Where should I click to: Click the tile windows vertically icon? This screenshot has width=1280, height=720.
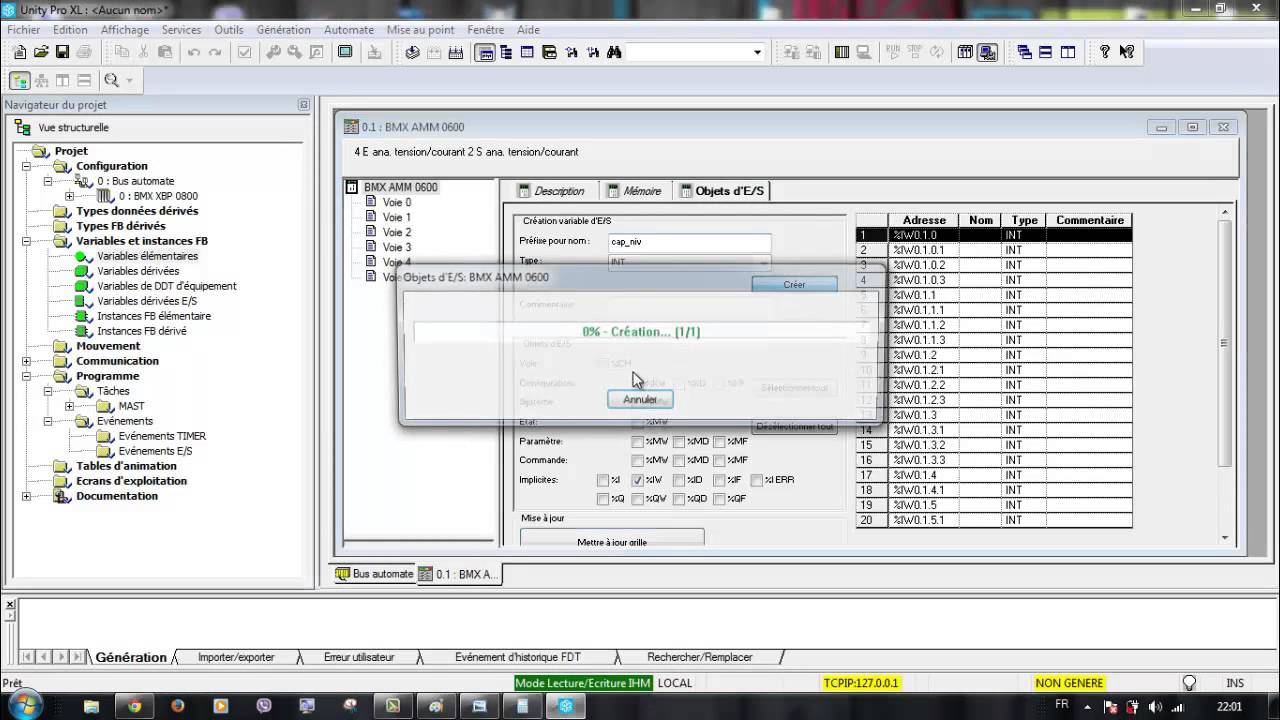point(1068,52)
